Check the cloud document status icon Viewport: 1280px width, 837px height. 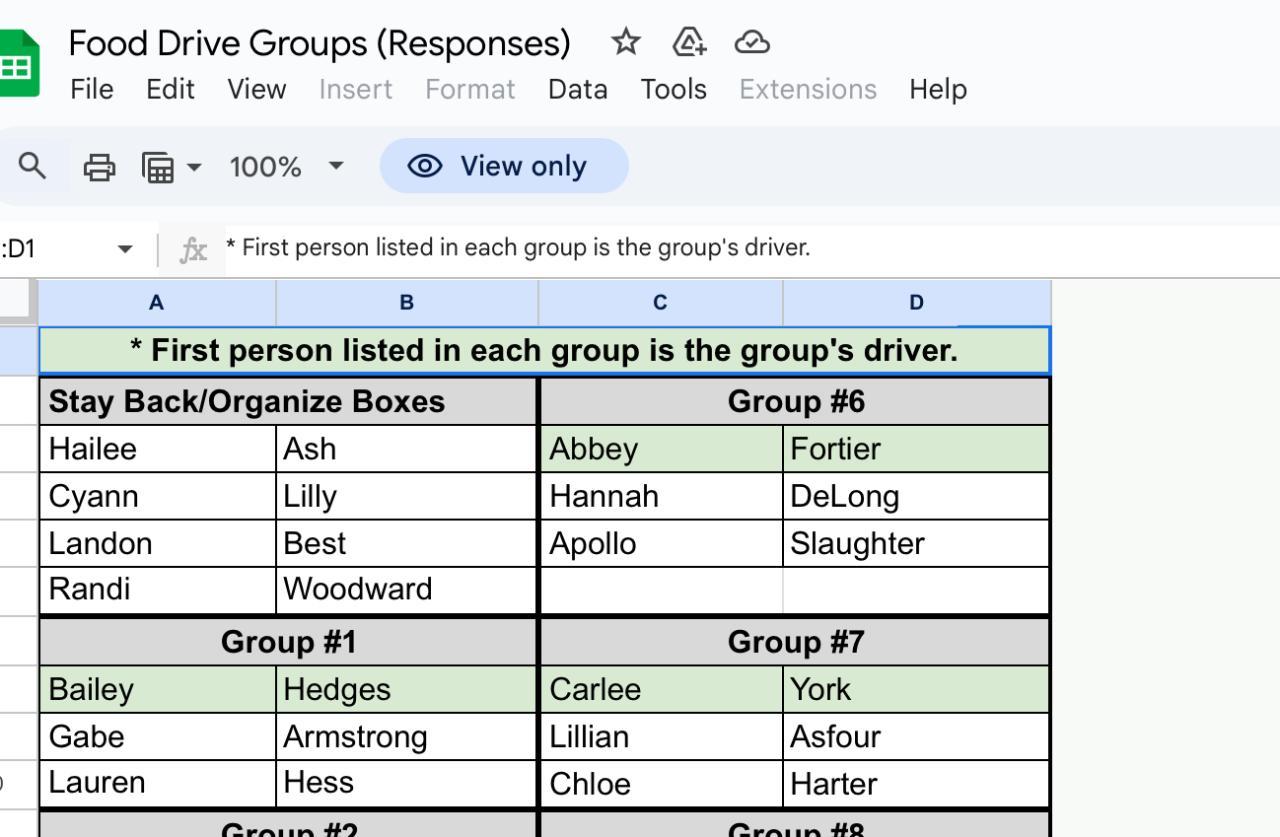(x=752, y=42)
